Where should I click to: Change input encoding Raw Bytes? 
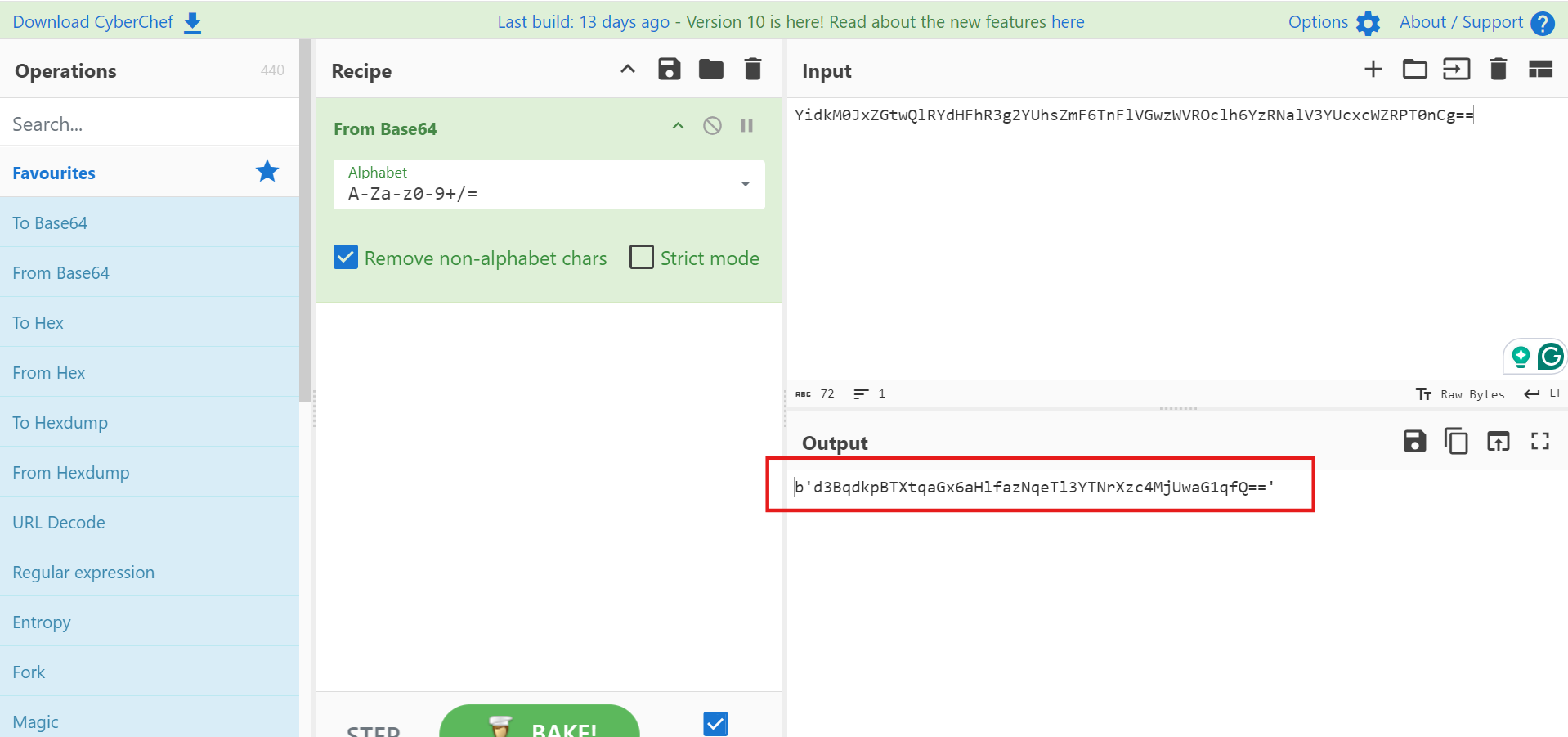pyautogui.click(x=1460, y=394)
